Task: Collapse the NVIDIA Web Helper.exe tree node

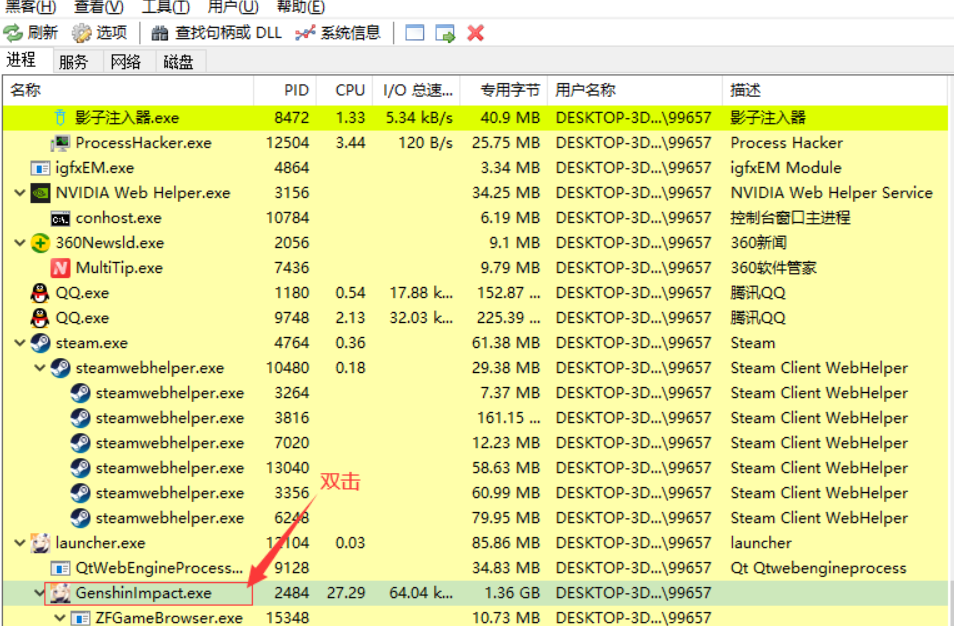Action: pos(20,193)
